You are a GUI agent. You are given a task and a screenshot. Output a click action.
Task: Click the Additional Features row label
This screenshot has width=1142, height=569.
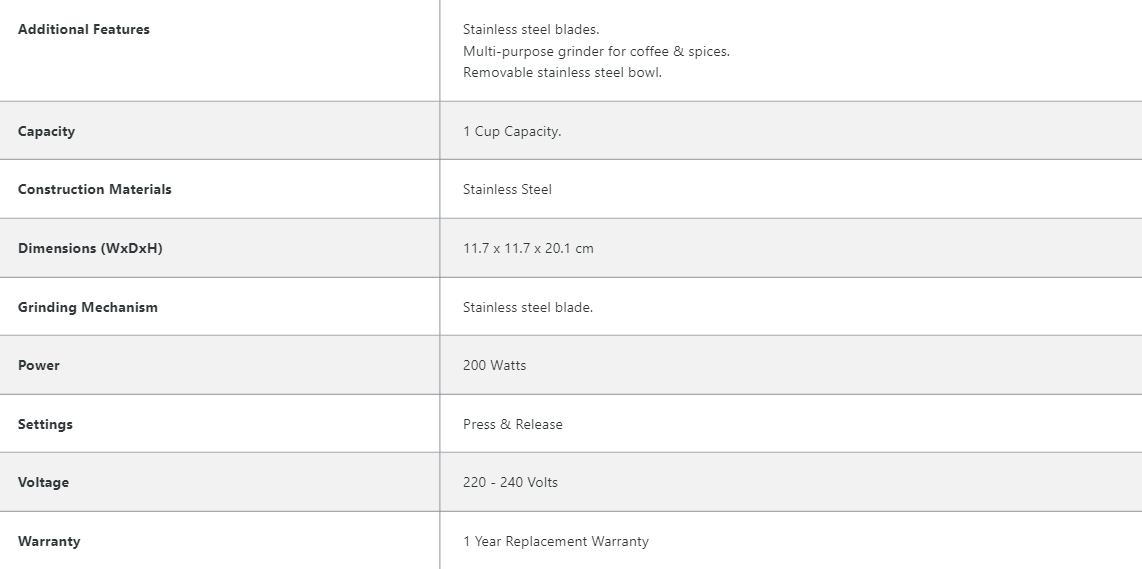point(84,30)
